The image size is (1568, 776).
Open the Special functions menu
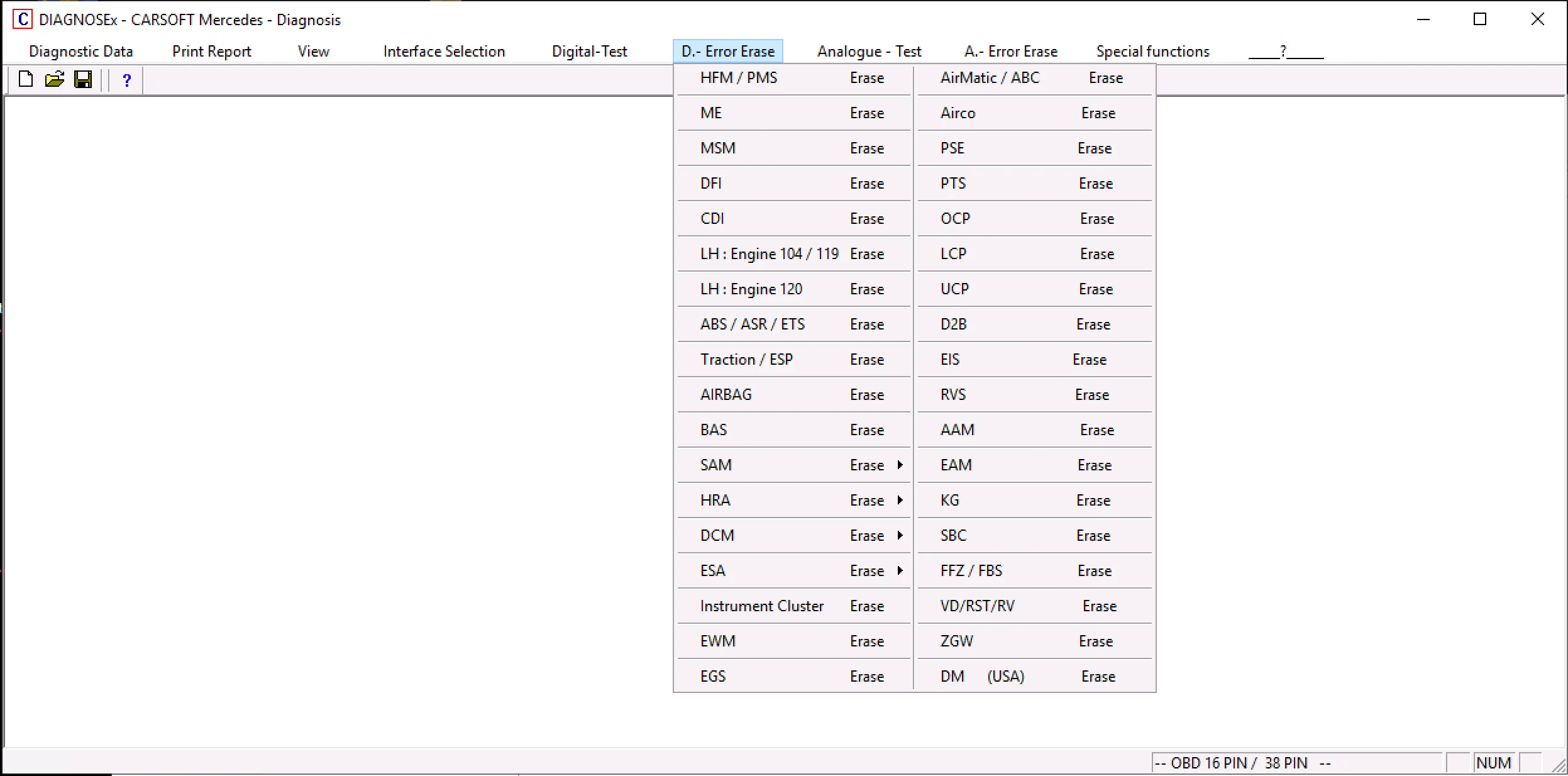point(1152,52)
